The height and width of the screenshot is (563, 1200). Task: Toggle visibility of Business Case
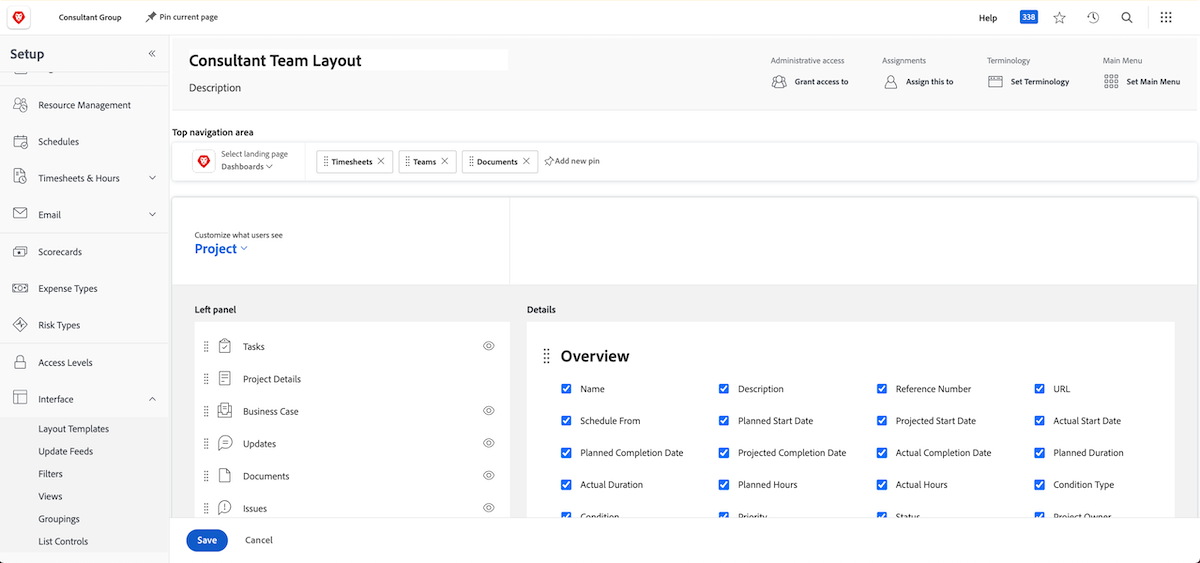click(489, 411)
